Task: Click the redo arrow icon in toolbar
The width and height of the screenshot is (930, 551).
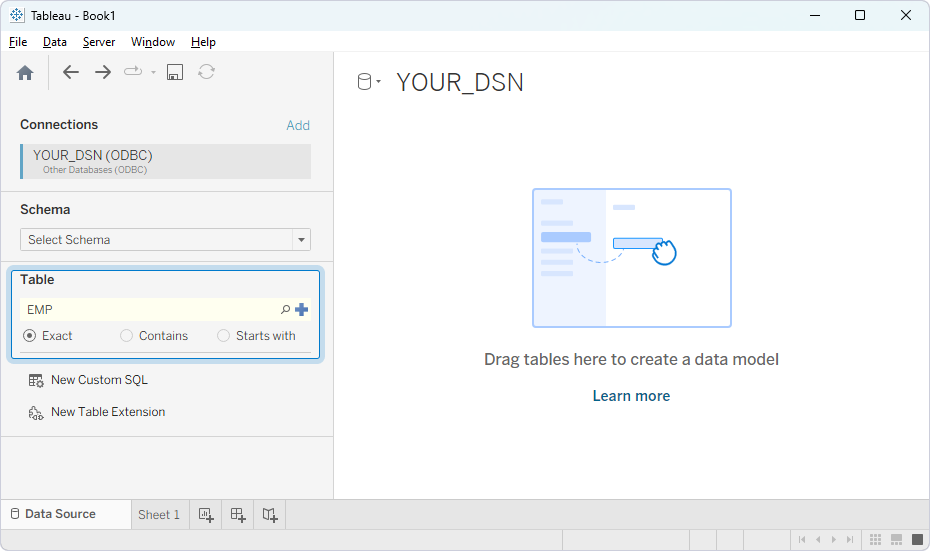Action: click(x=133, y=72)
